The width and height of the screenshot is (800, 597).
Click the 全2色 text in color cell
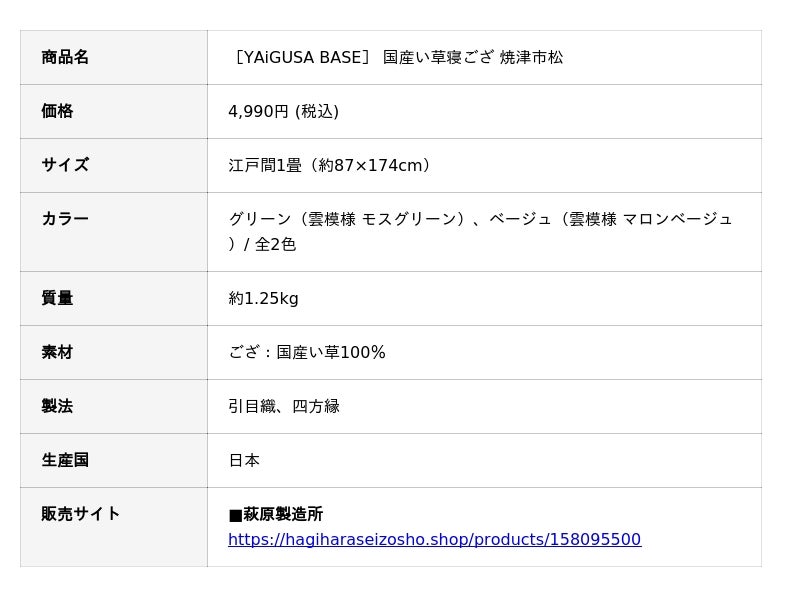pyautogui.click(x=275, y=245)
